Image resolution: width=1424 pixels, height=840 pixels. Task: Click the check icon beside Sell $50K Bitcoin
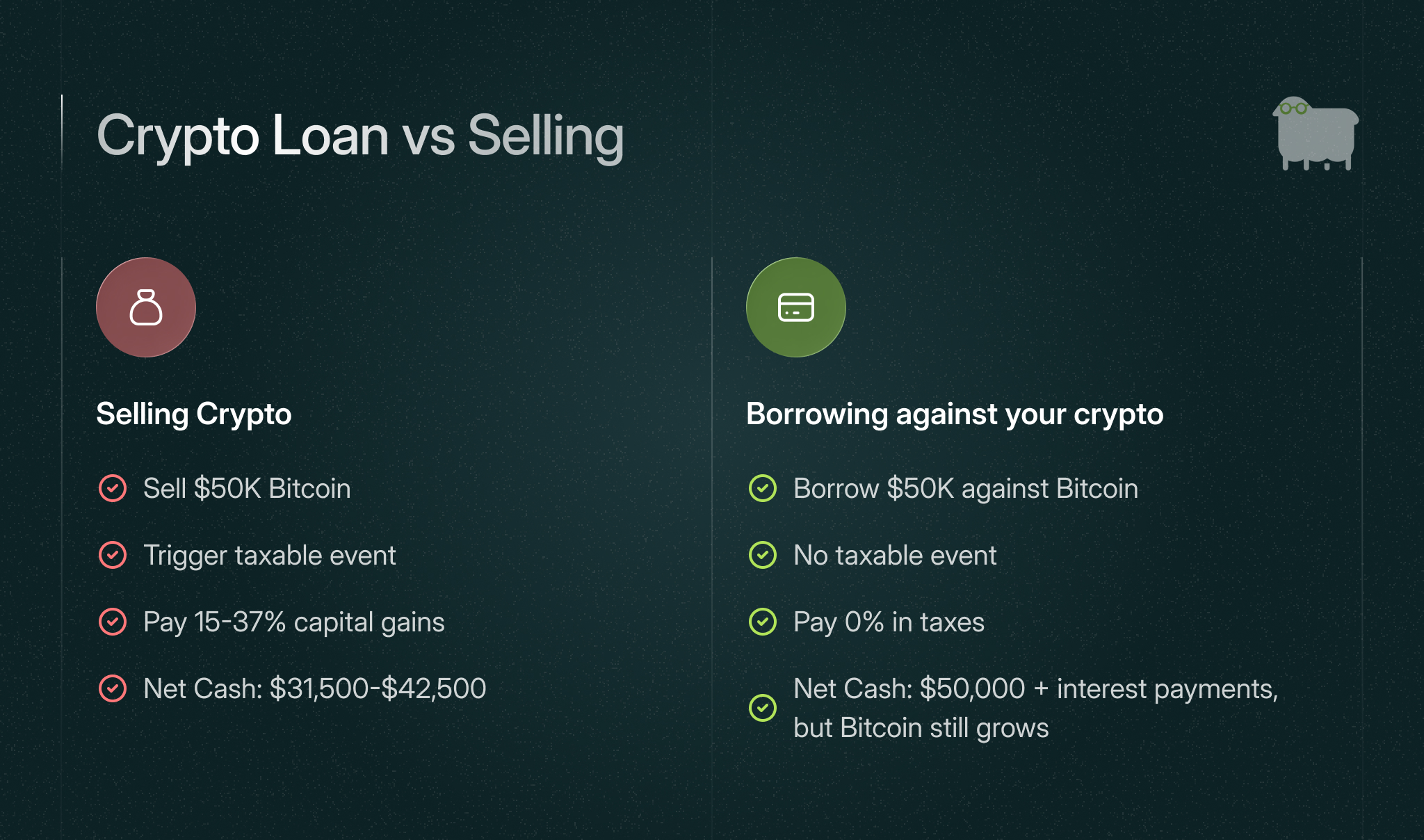coord(113,488)
